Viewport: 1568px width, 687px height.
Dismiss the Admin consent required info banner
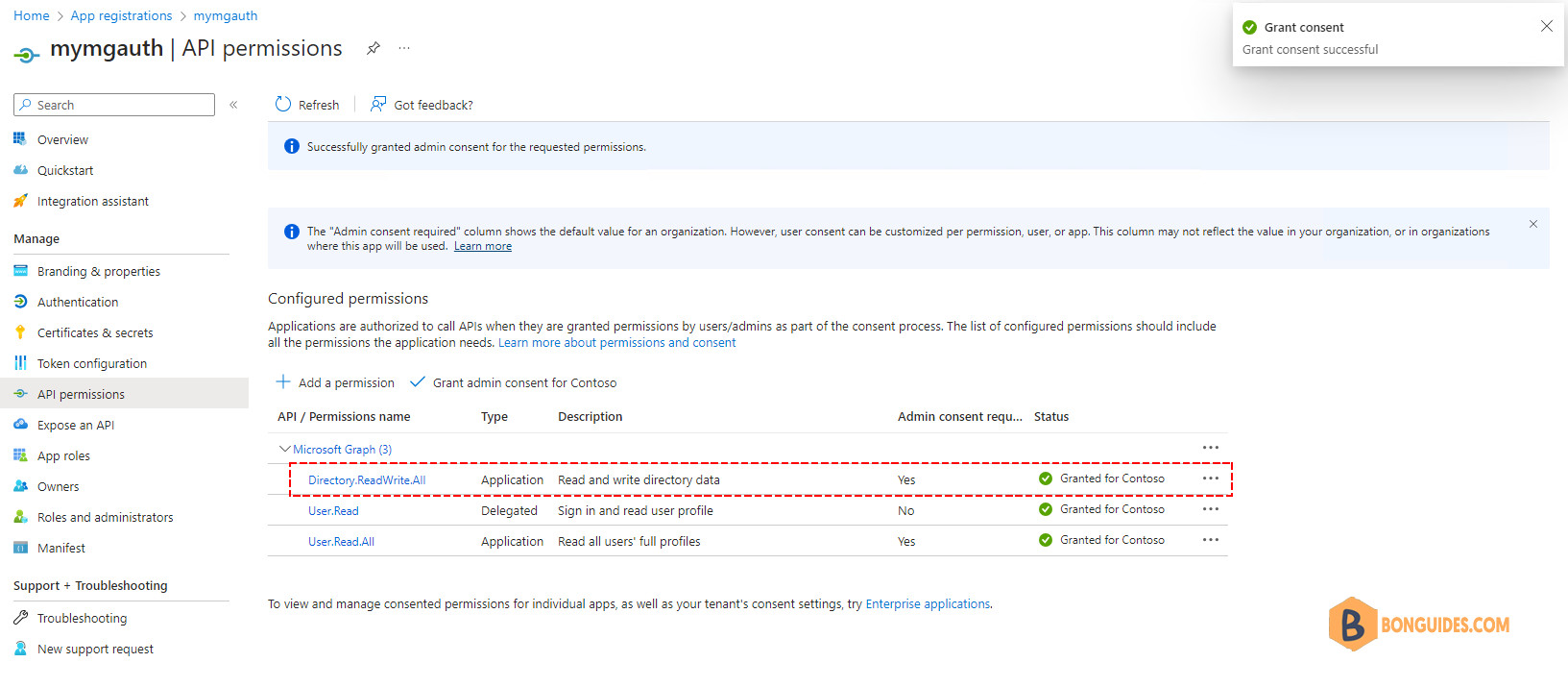click(x=1533, y=224)
